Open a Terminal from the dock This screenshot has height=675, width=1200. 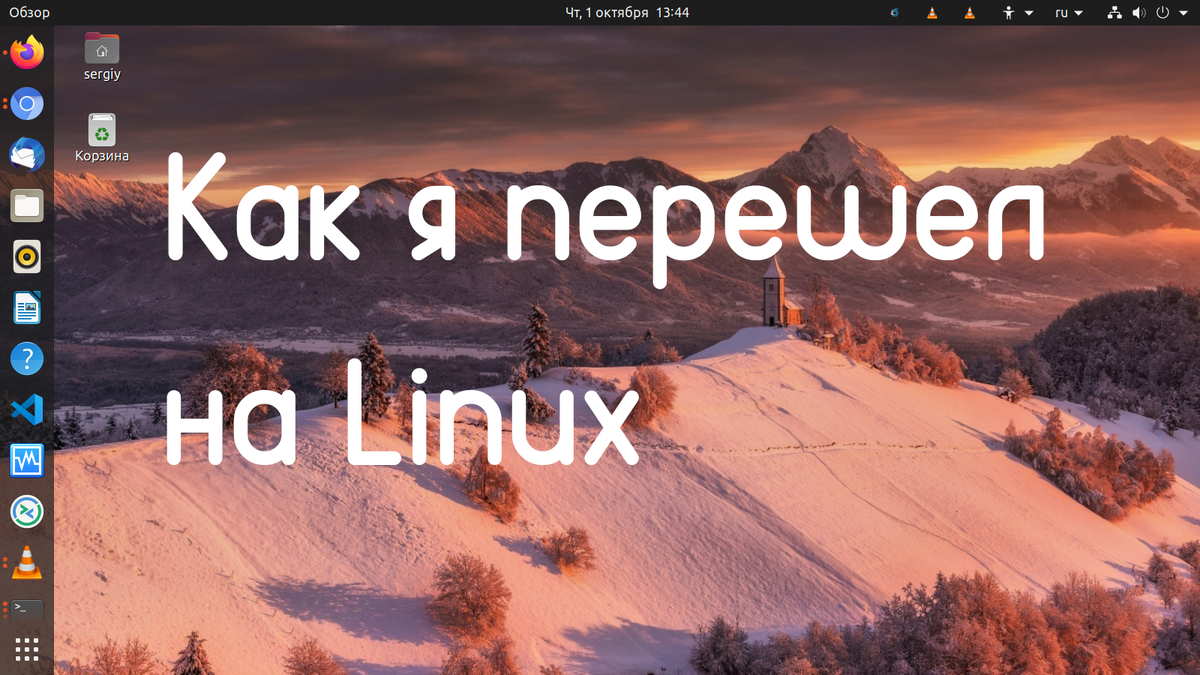pos(26,610)
